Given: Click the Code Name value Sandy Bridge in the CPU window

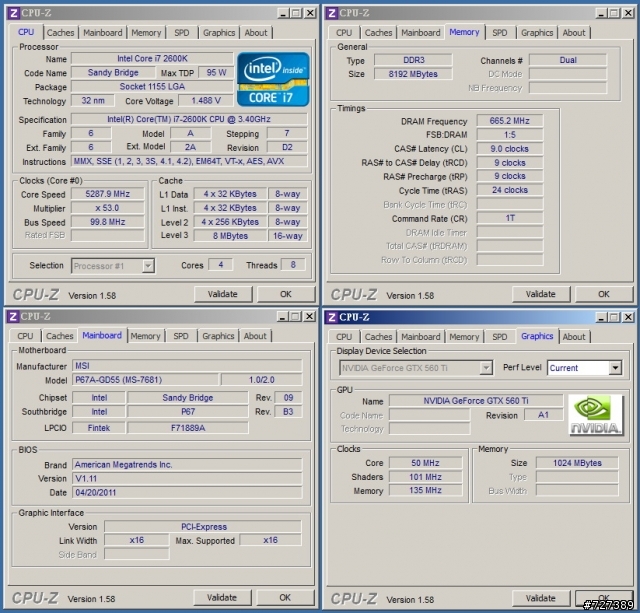Looking at the screenshot, I should click(x=113, y=73).
